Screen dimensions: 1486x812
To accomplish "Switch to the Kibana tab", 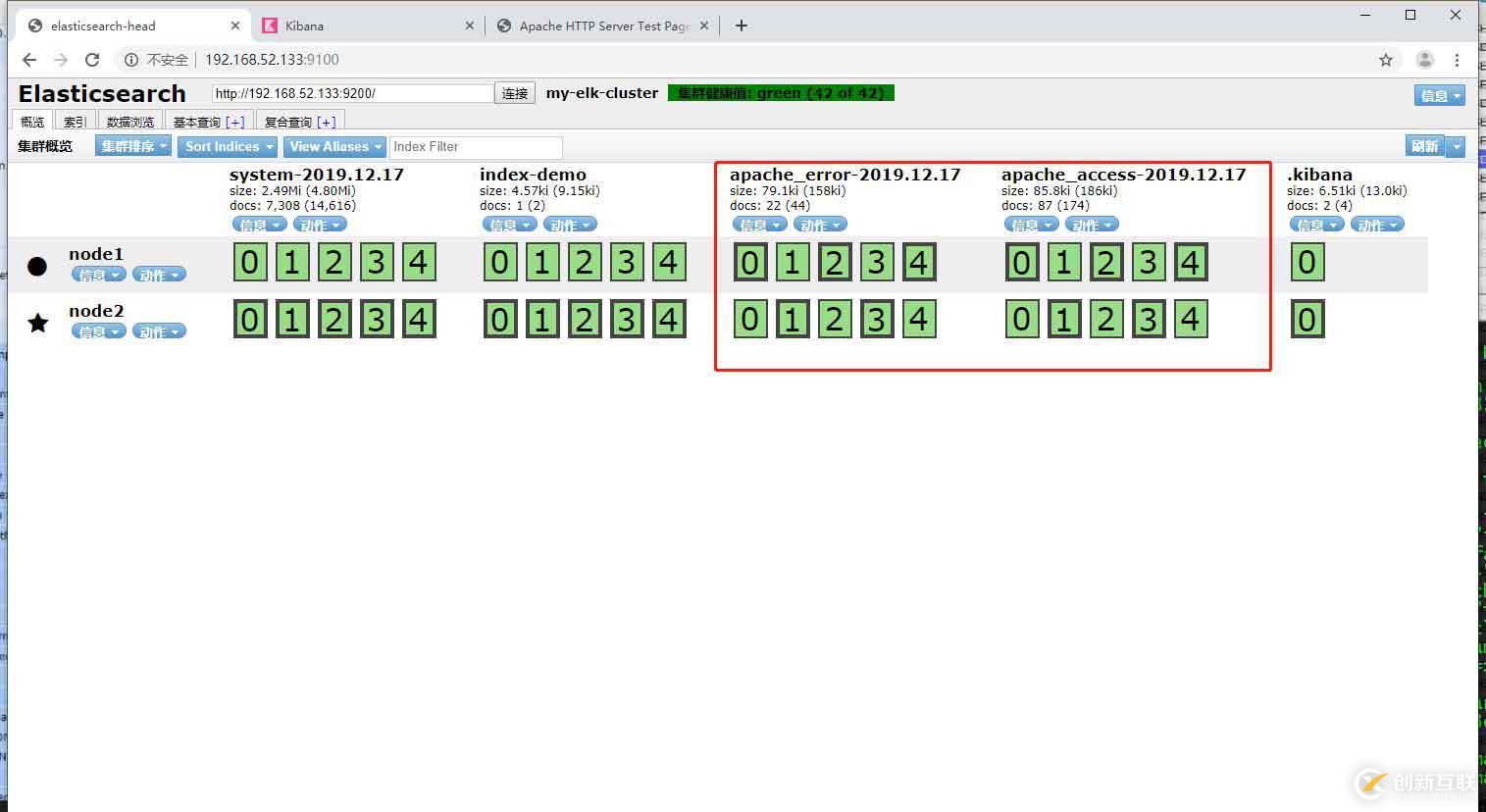I will pyautogui.click(x=368, y=26).
